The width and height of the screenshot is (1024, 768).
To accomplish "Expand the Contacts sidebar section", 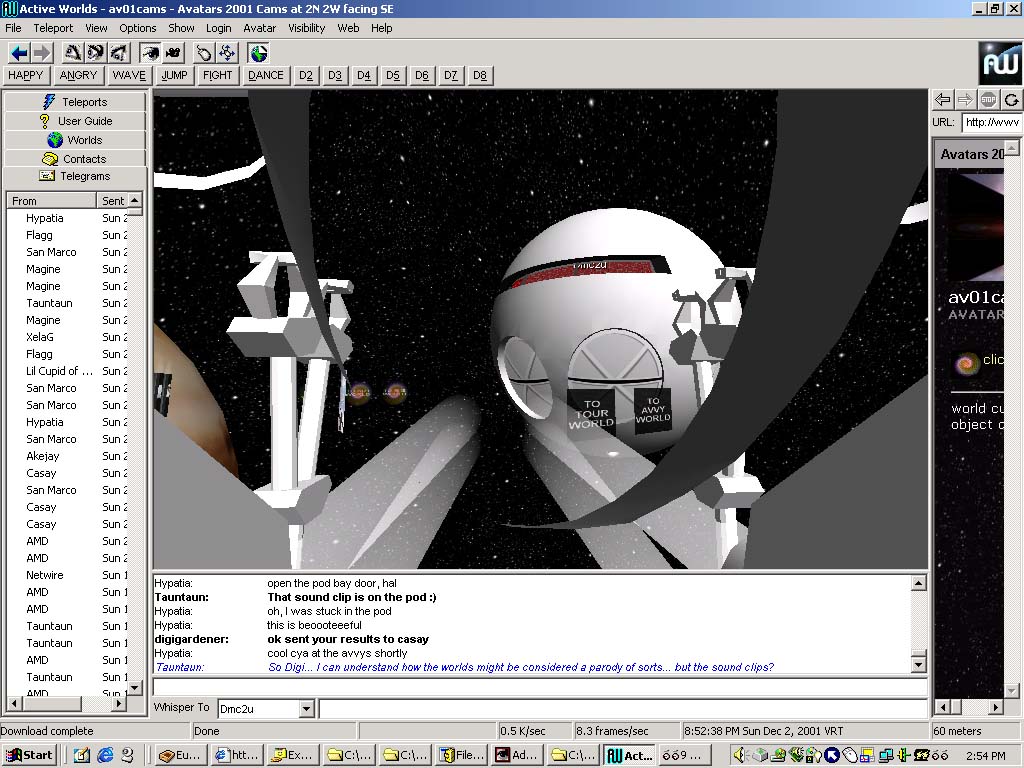I will pos(75,159).
